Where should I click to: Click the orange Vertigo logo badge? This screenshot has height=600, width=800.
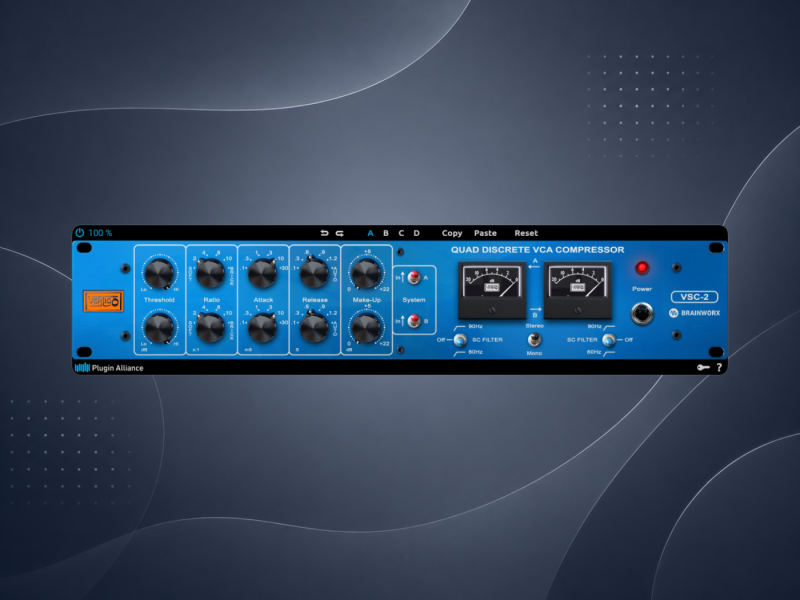point(104,301)
